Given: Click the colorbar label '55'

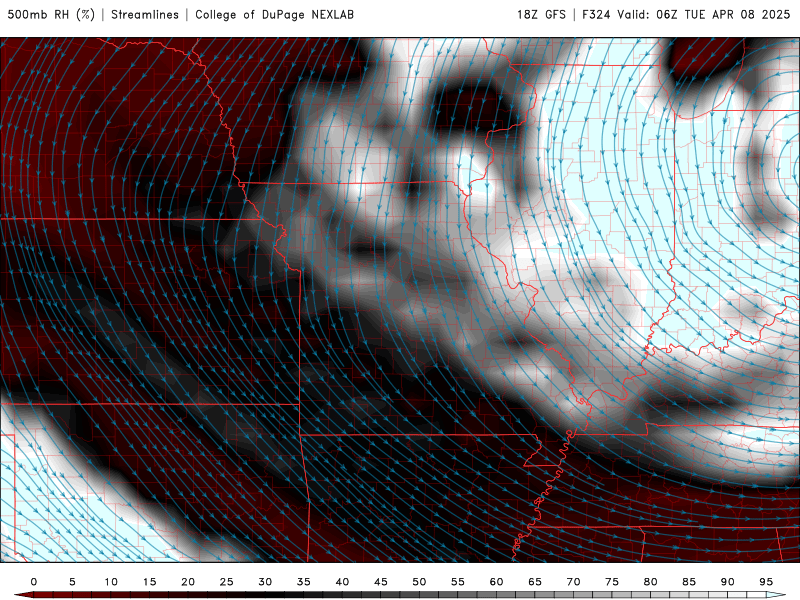Looking at the screenshot, I should click(458, 582).
